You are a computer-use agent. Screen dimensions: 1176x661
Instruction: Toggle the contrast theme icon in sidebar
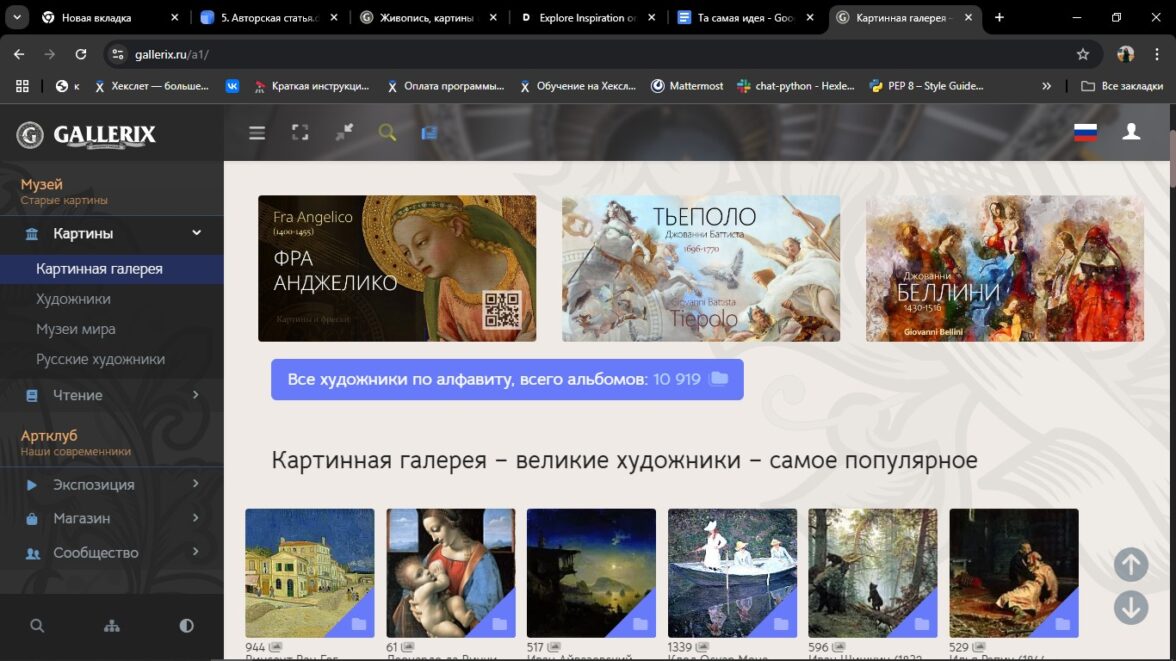coord(186,626)
